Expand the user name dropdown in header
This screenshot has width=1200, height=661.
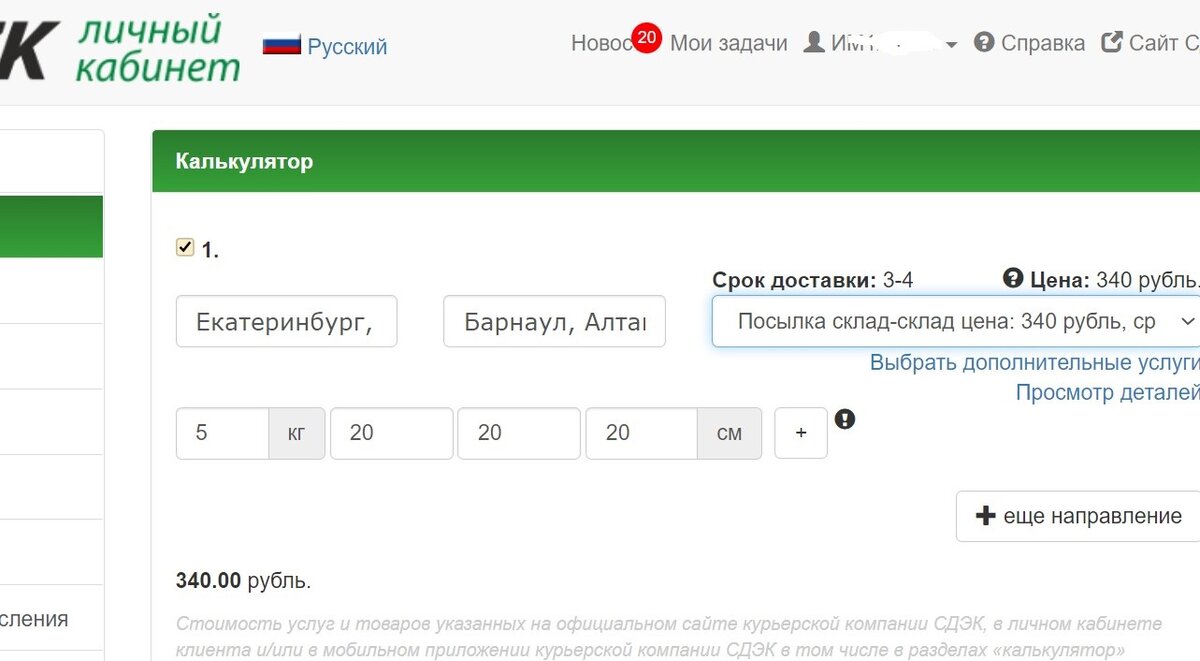coord(949,44)
